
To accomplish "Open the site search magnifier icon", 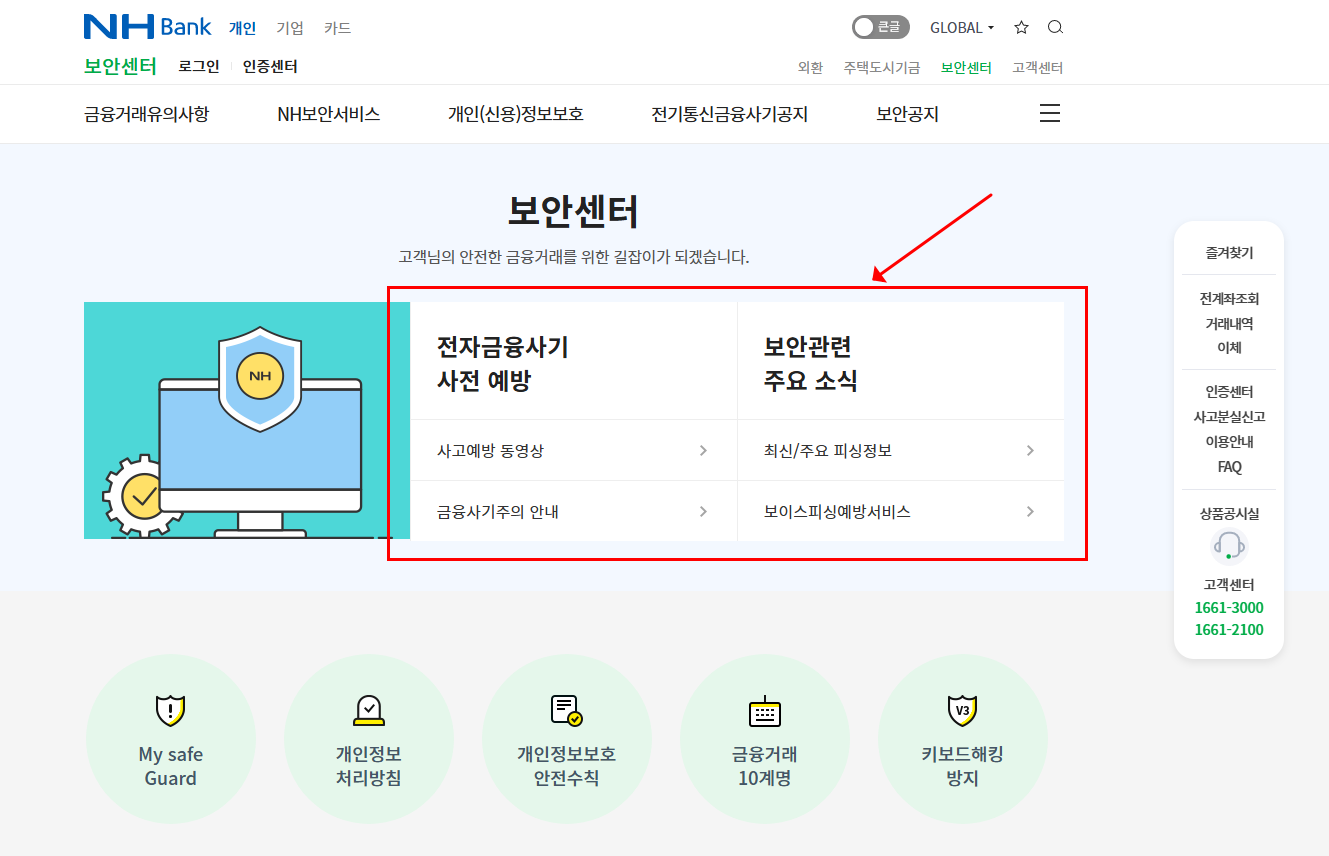I will pyautogui.click(x=1055, y=27).
